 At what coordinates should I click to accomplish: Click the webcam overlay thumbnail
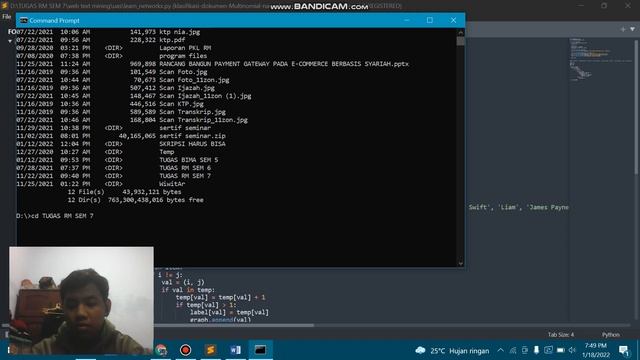tap(81, 300)
